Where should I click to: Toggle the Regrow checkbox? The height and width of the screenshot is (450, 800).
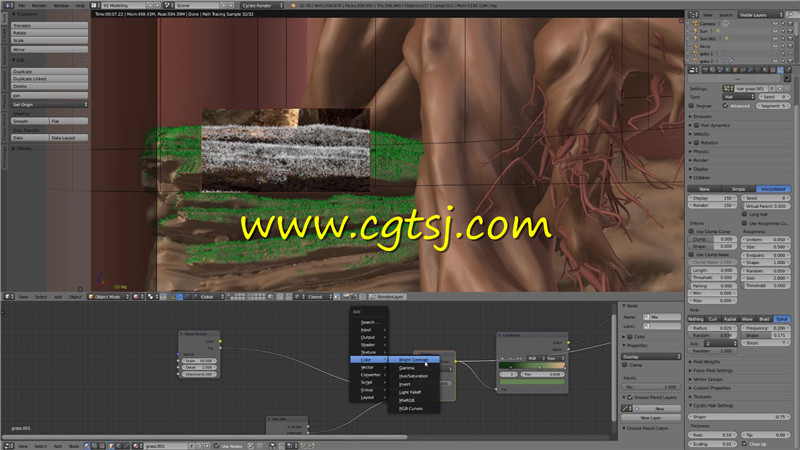(x=691, y=106)
